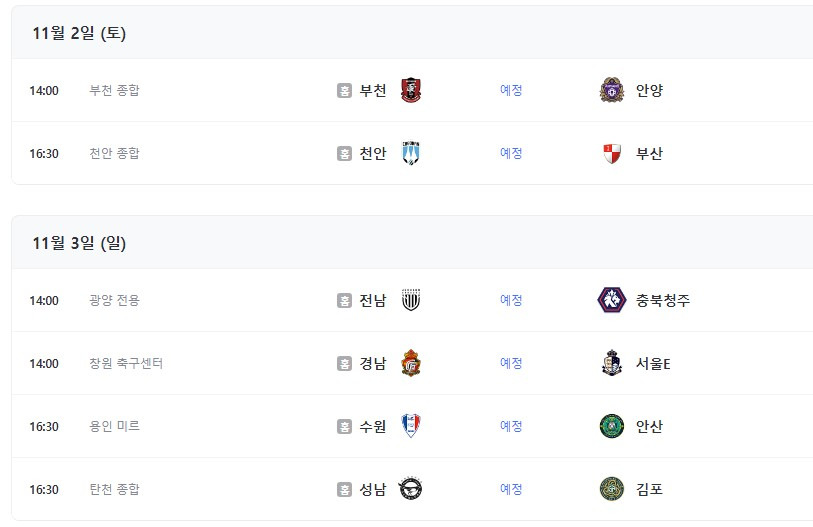Click the Suwon team crest icon
The width and height of the screenshot is (813, 527).
411,426
